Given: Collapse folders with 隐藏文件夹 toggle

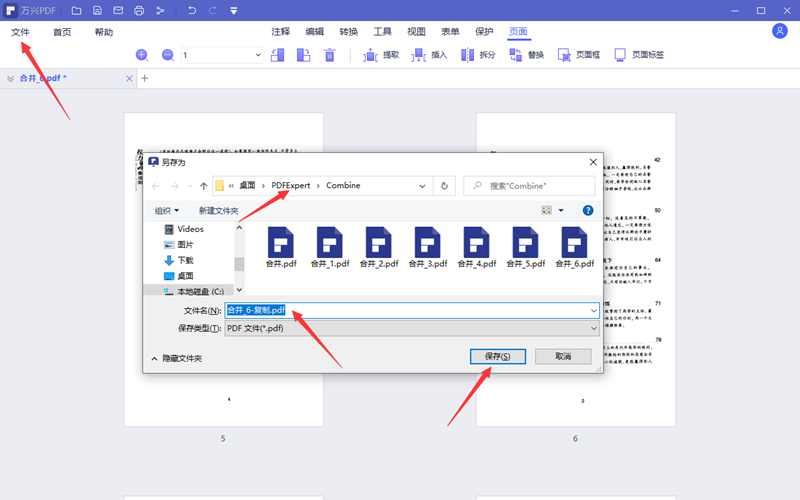Looking at the screenshot, I should (176, 358).
